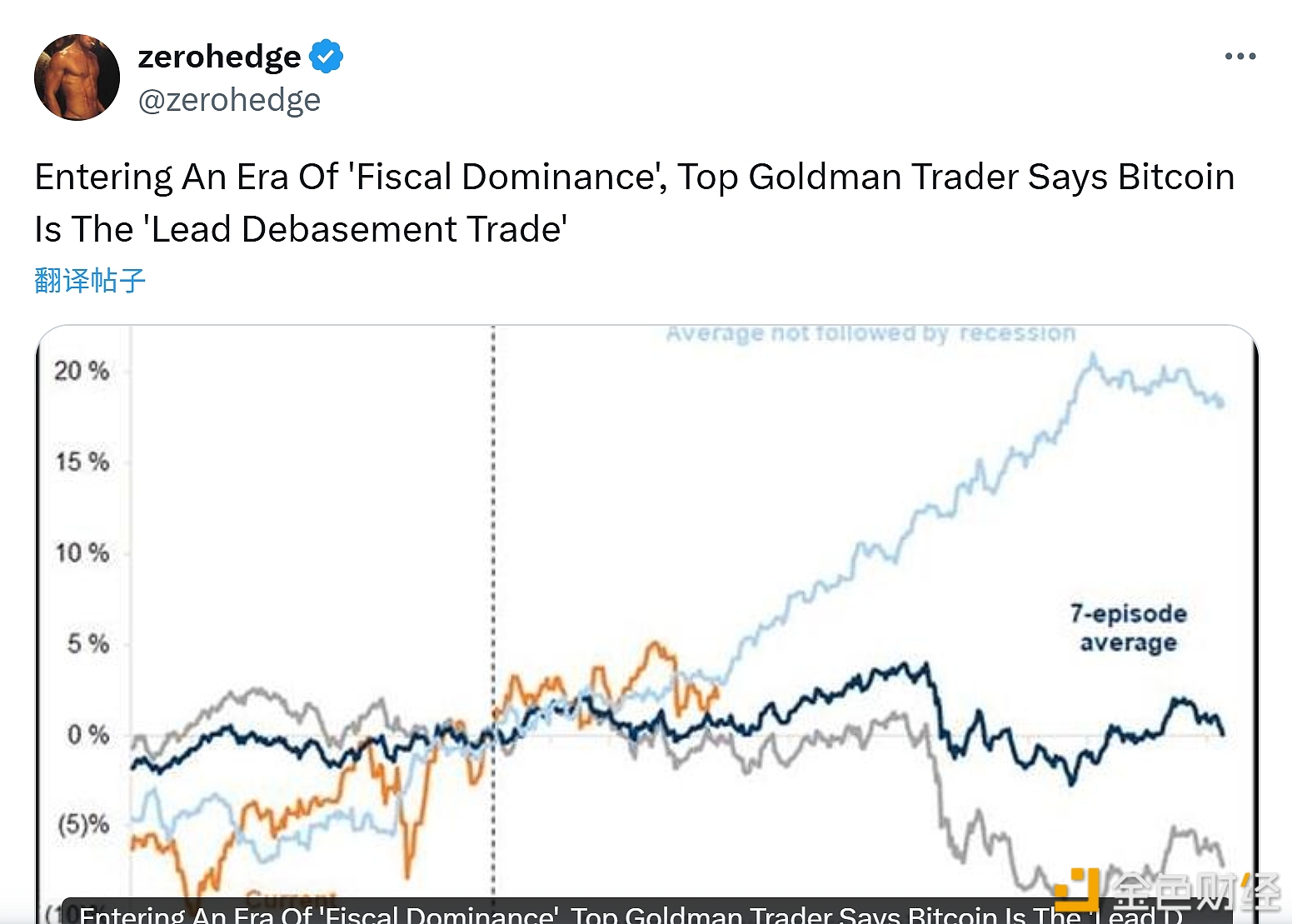Click the orange Current line peak
This screenshot has height=924, width=1292.
click(655, 646)
